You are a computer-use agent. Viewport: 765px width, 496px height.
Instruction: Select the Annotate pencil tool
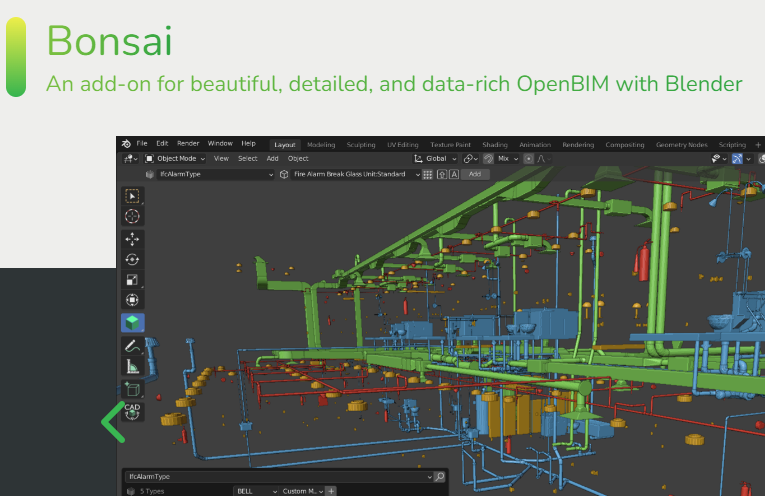tap(132, 346)
